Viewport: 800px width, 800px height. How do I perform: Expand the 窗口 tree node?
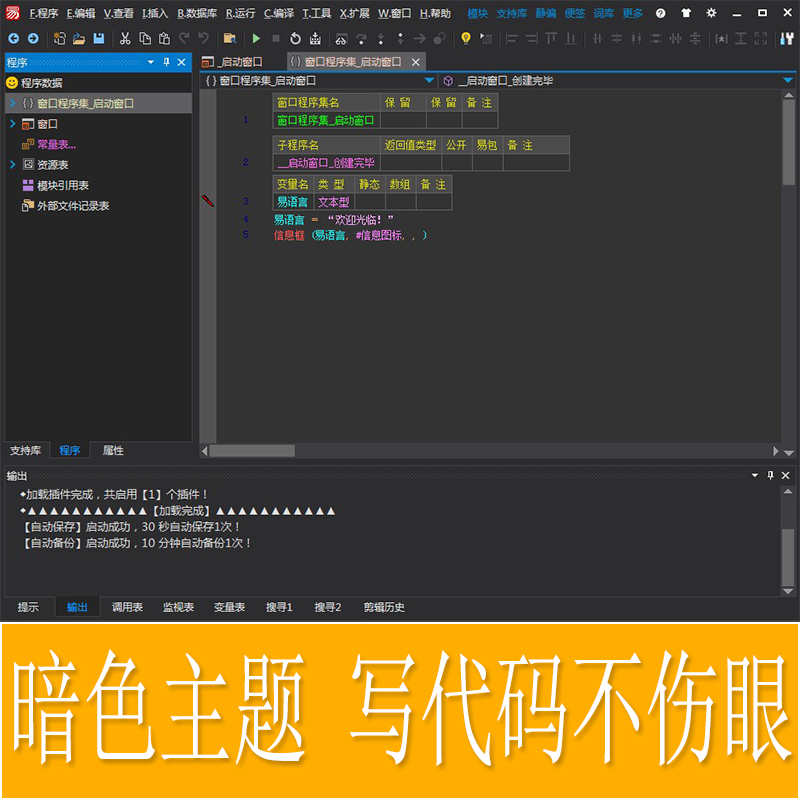click(13, 124)
